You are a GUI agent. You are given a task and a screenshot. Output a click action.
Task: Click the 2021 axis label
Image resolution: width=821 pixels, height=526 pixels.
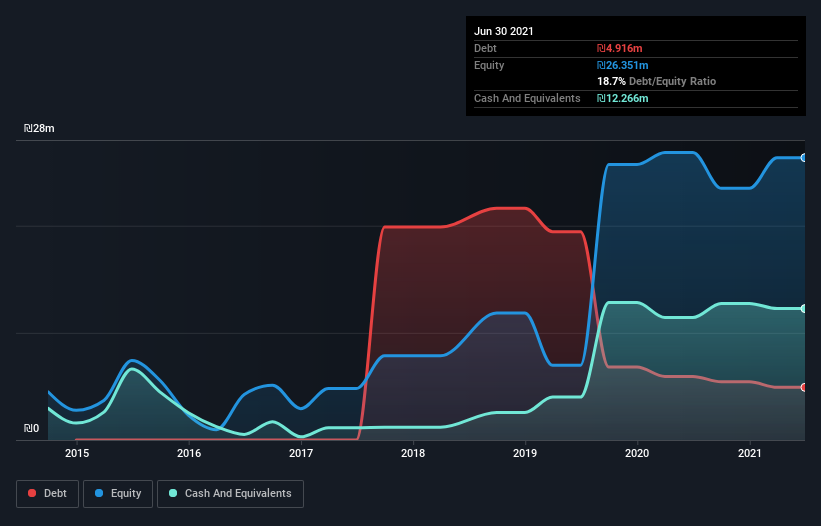click(x=749, y=453)
